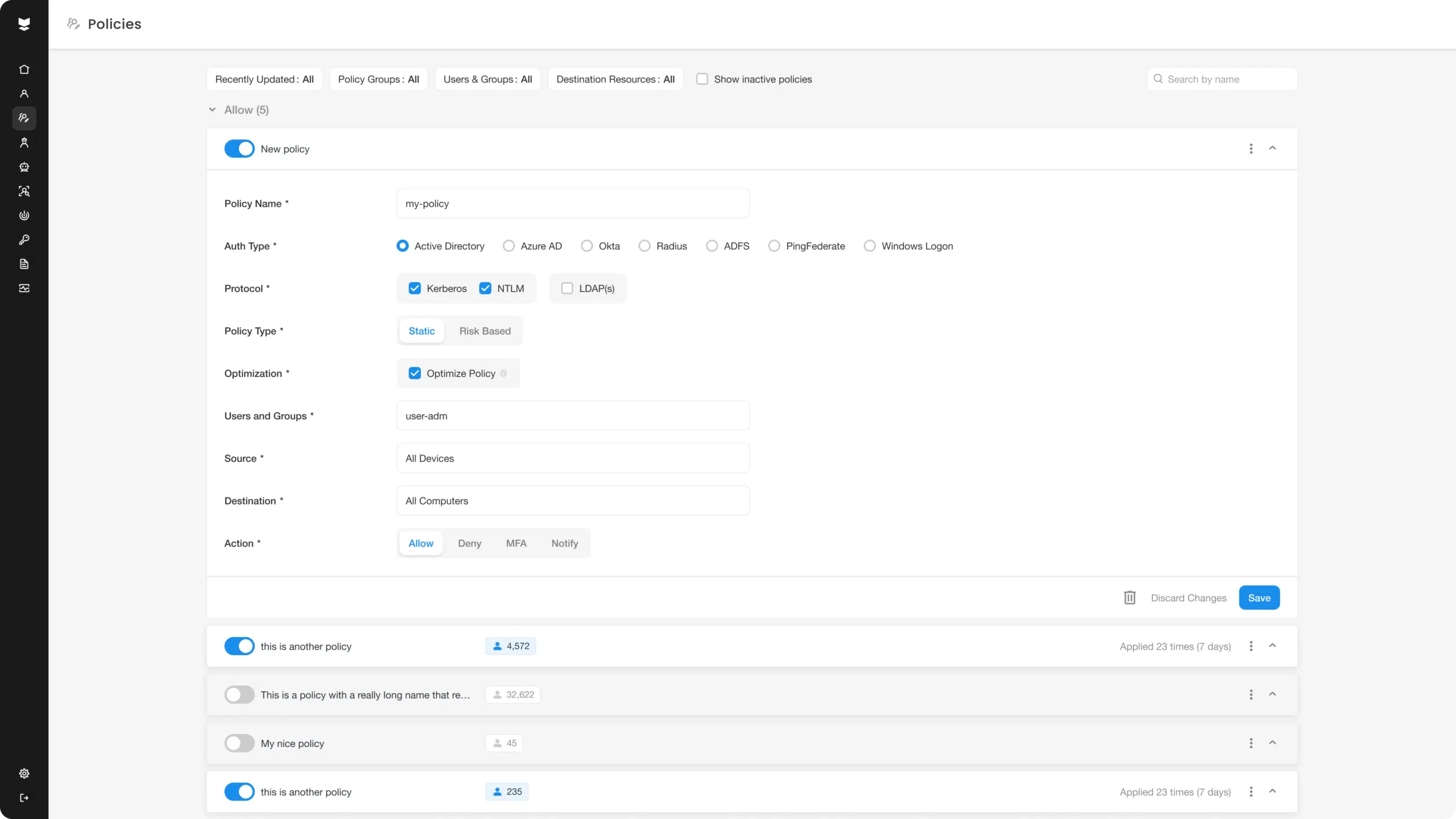Click the Save button
This screenshot has width=1456, height=819.
tap(1259, 598)
